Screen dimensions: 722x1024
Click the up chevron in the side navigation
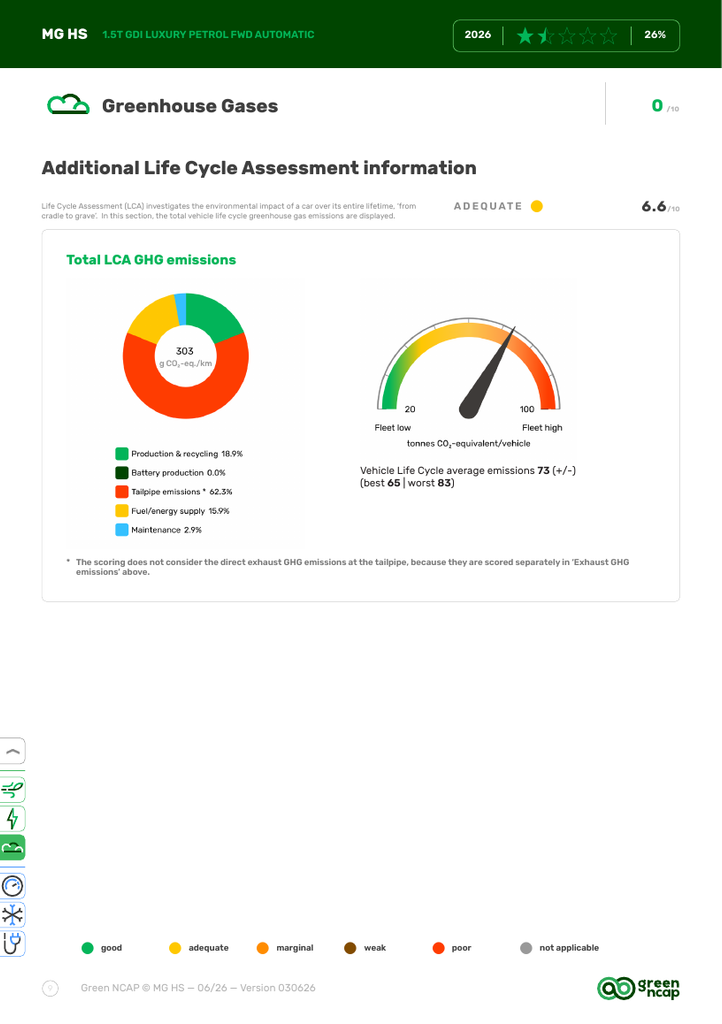pos(12,752)
